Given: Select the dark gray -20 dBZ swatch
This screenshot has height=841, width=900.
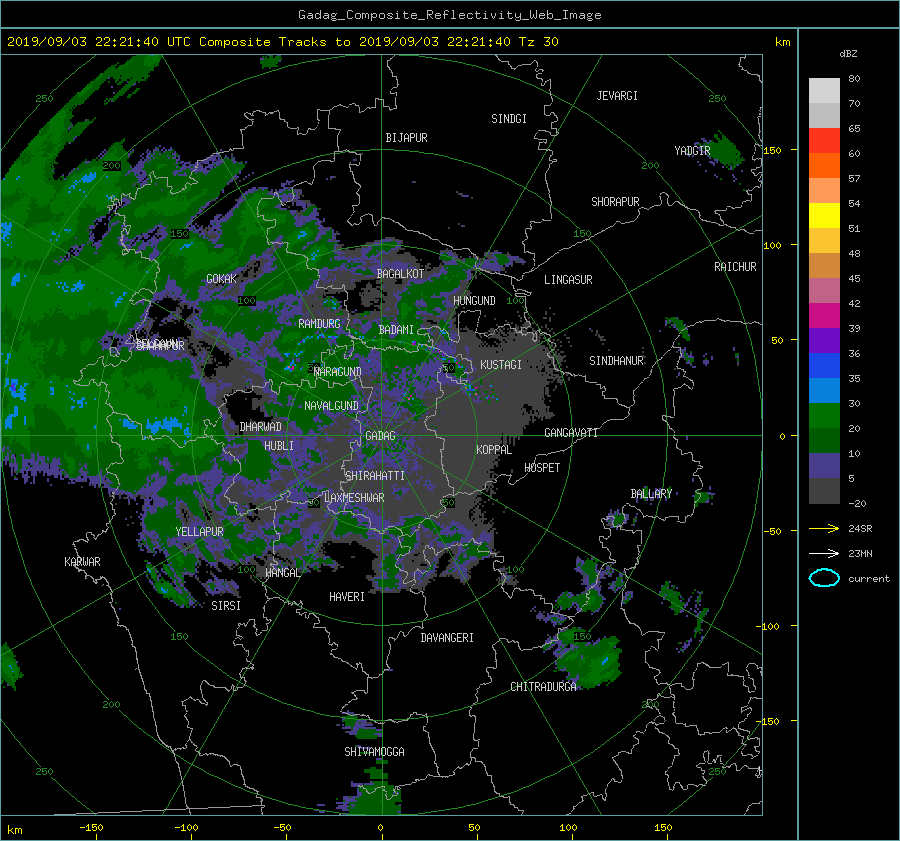Looking at the screenshot, I should 824,490.
